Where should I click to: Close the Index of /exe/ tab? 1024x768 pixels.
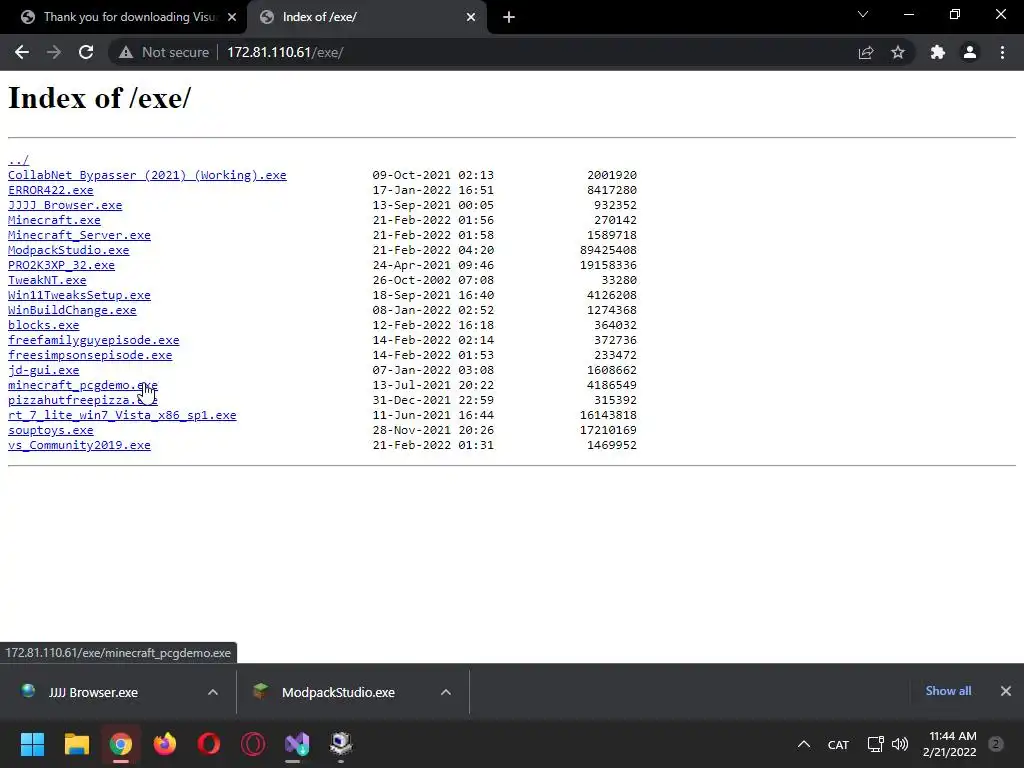(471, 17)
